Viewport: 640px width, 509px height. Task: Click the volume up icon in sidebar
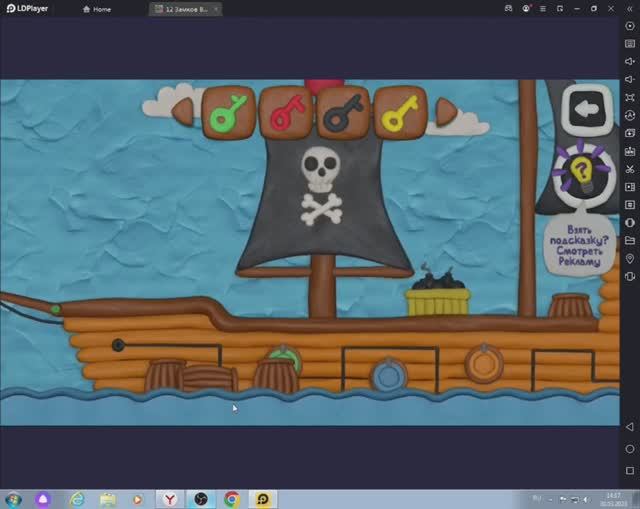click(x=630, y=61)
